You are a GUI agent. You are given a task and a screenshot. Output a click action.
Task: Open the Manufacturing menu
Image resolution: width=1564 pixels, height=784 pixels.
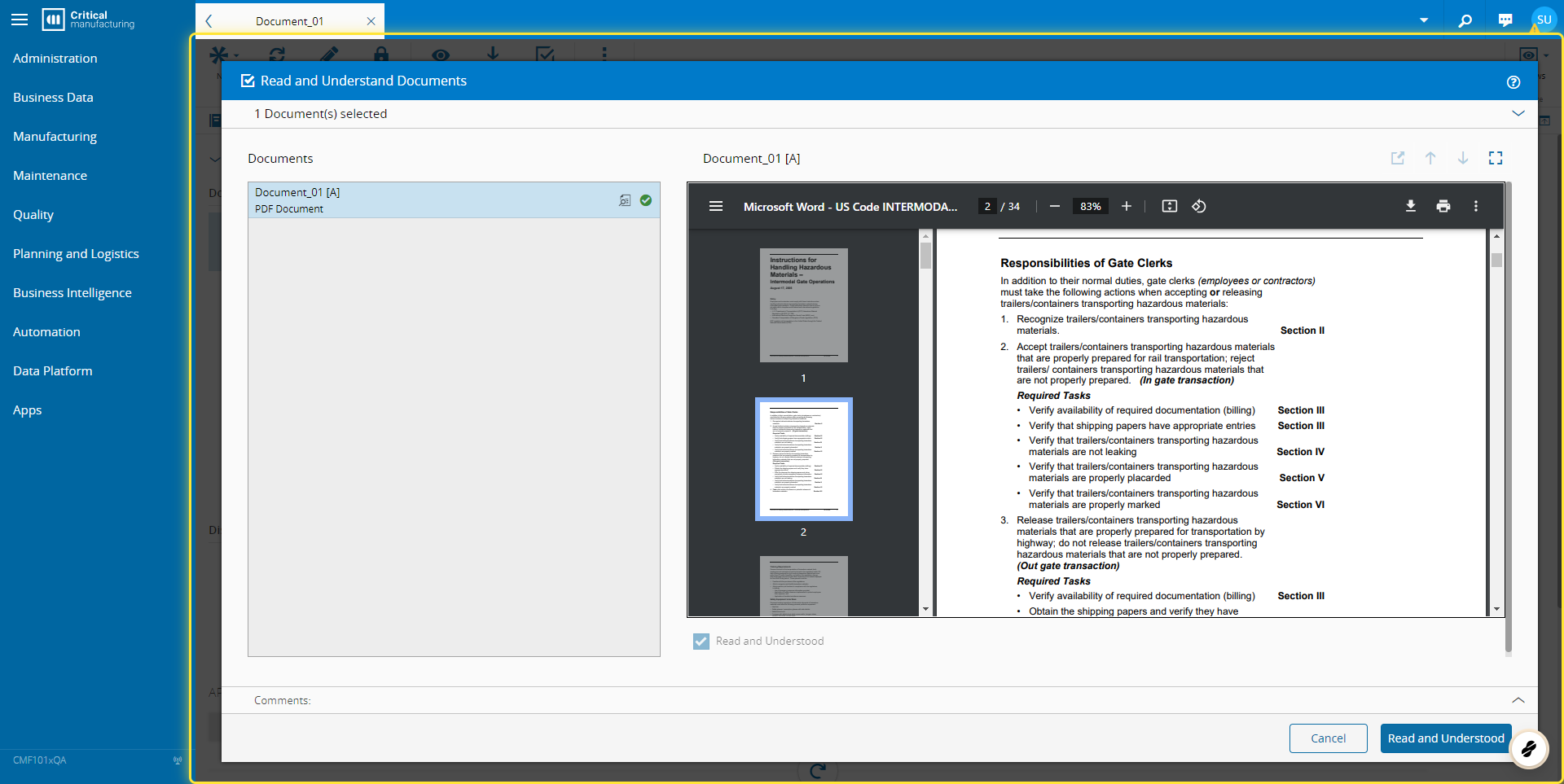(x=55, y=136)
